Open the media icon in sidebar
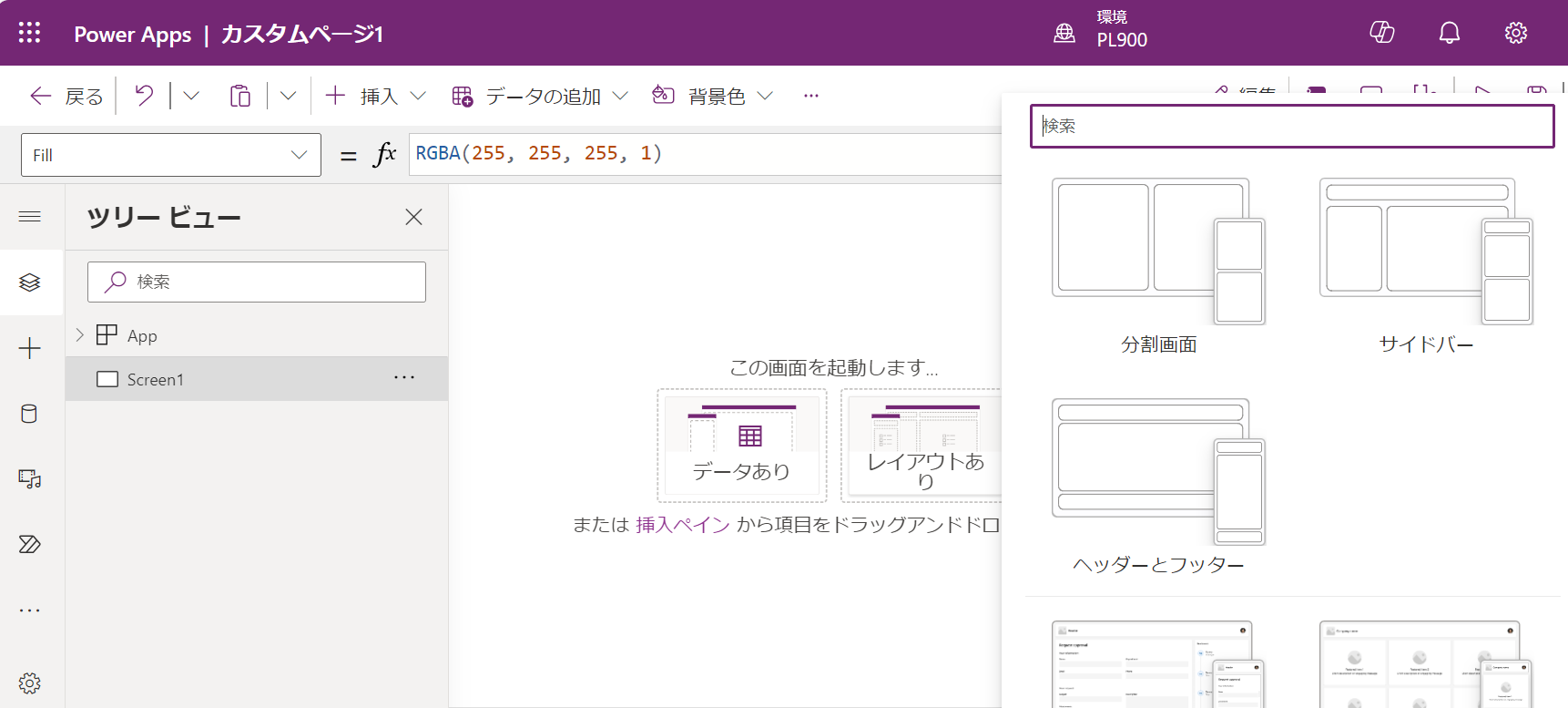The height and width of the screenshot is (708, 1568). pos(30,479)
